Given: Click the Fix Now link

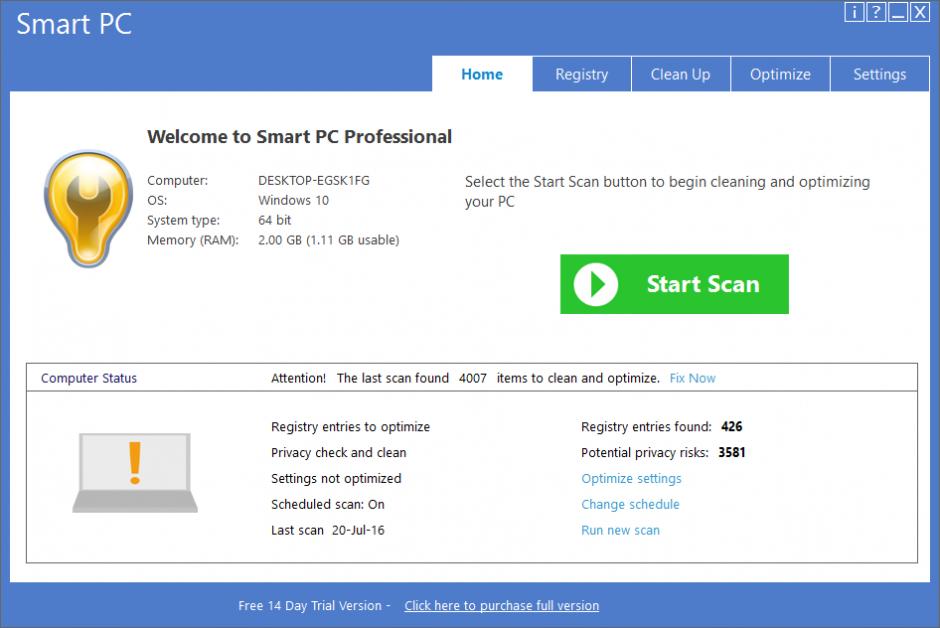Looking at the screenshot, I should pyautogui.click(x=692, y=378).
